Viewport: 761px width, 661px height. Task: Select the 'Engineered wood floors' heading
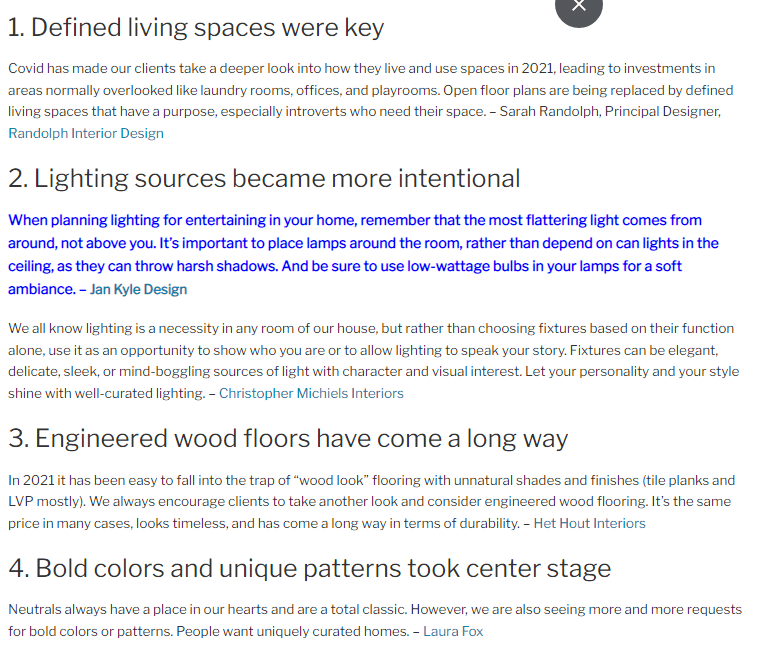click(288, 439)
